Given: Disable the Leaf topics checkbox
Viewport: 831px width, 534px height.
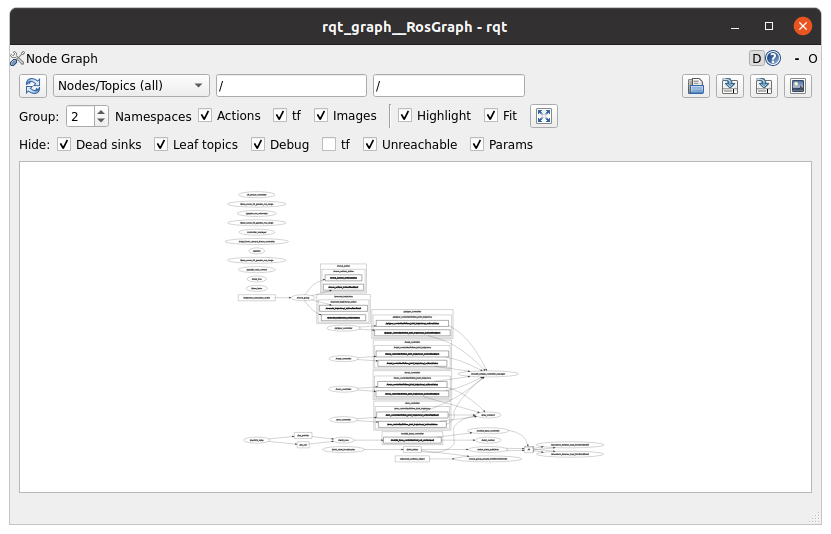Looking at the screenshot, I should pos(161,144).
